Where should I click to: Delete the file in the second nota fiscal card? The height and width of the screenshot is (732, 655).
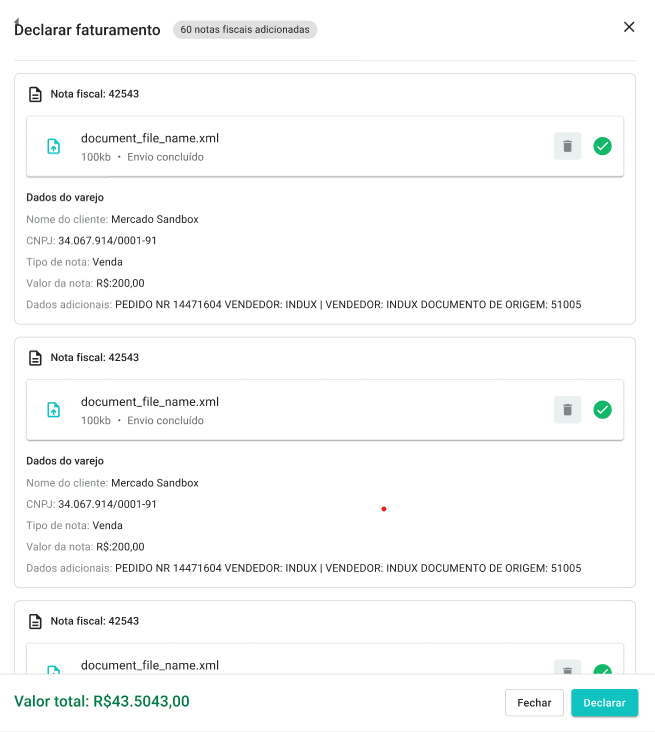point(567,409)
